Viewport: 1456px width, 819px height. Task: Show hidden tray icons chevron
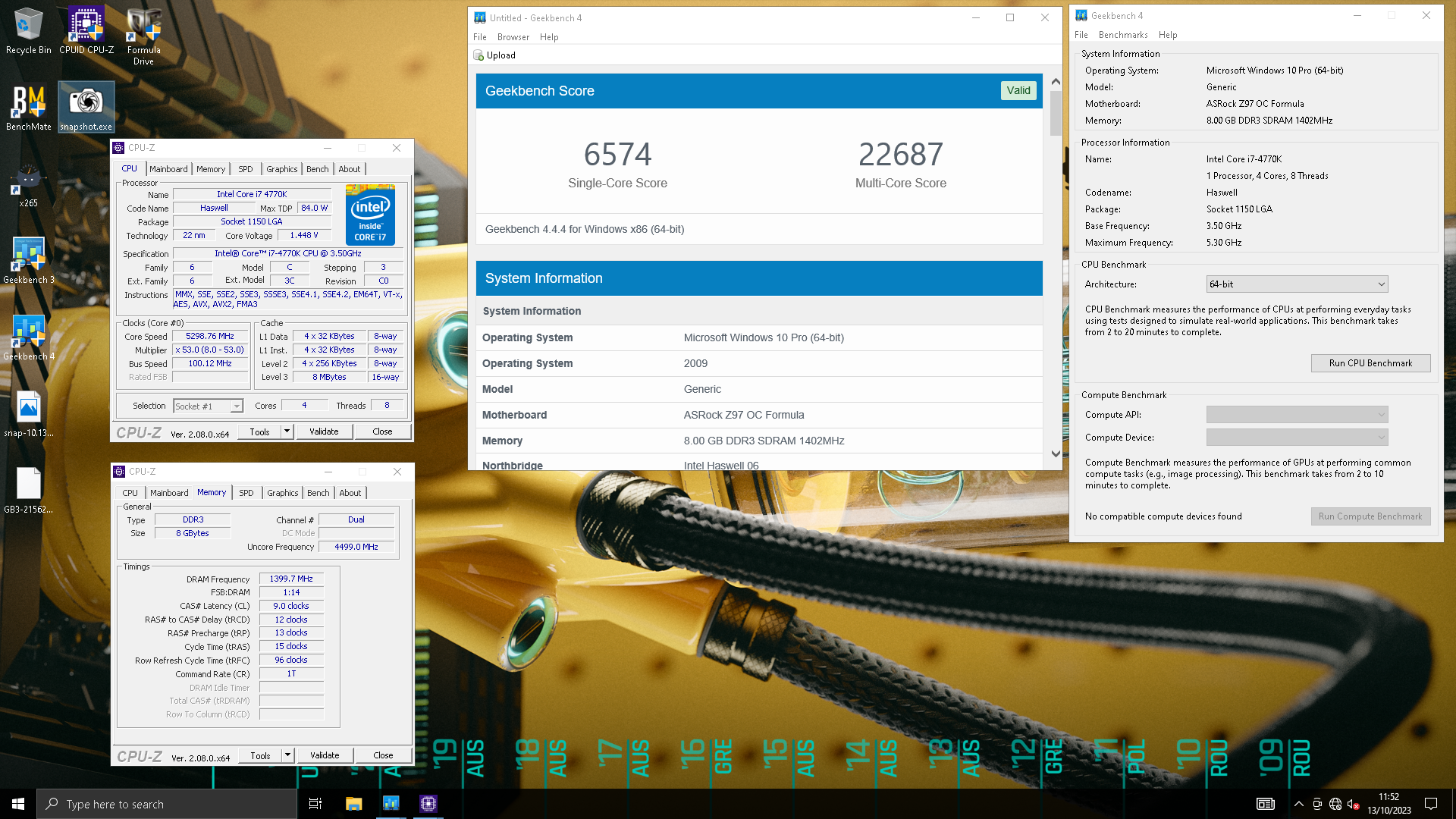[x=1299, y=804]
